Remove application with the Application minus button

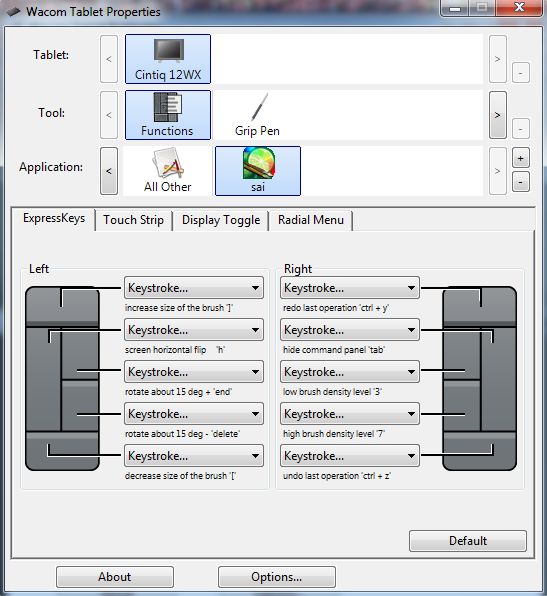point(521,182)
